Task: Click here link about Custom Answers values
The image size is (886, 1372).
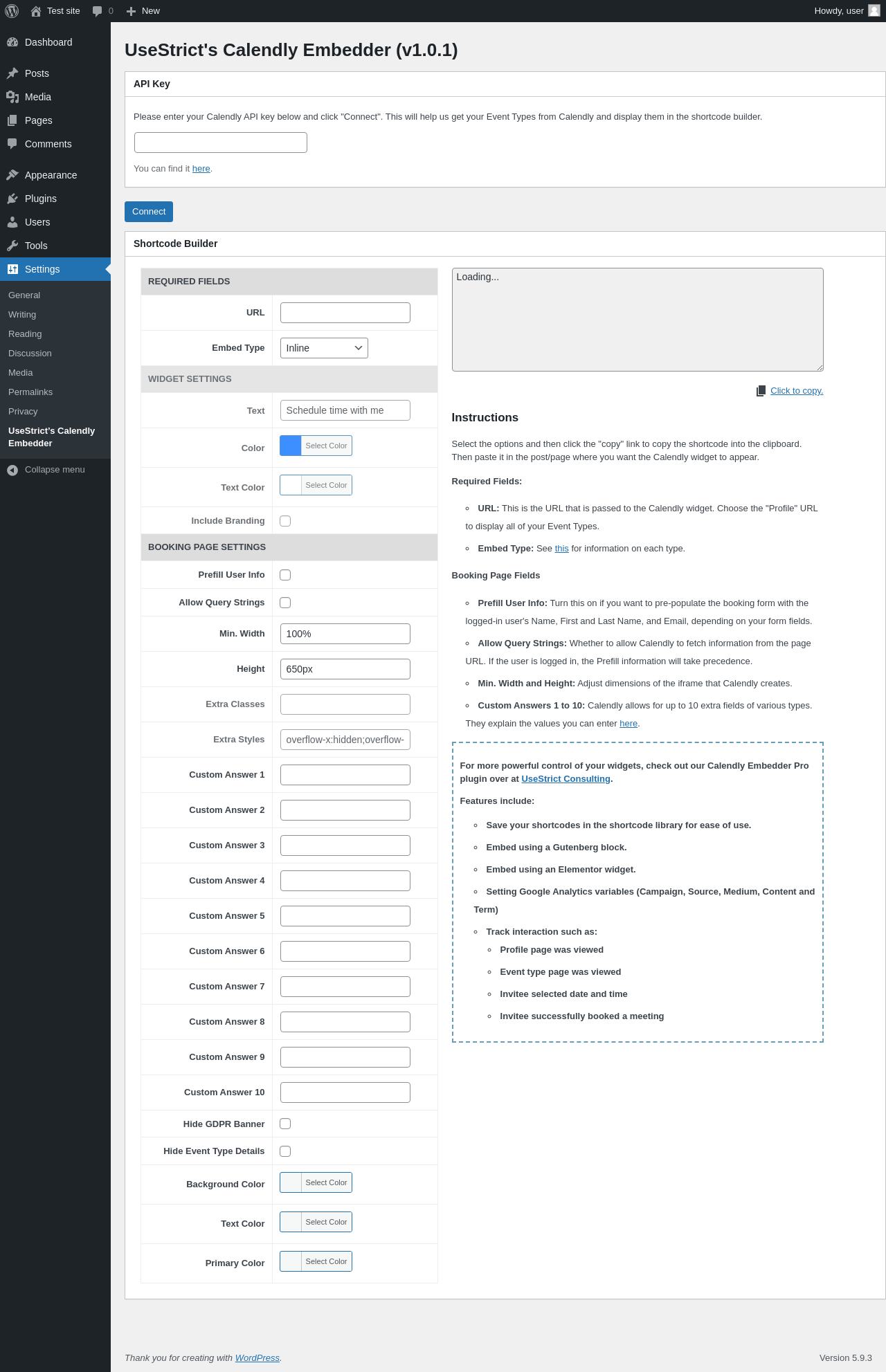Action: click(x=629, y=724)
